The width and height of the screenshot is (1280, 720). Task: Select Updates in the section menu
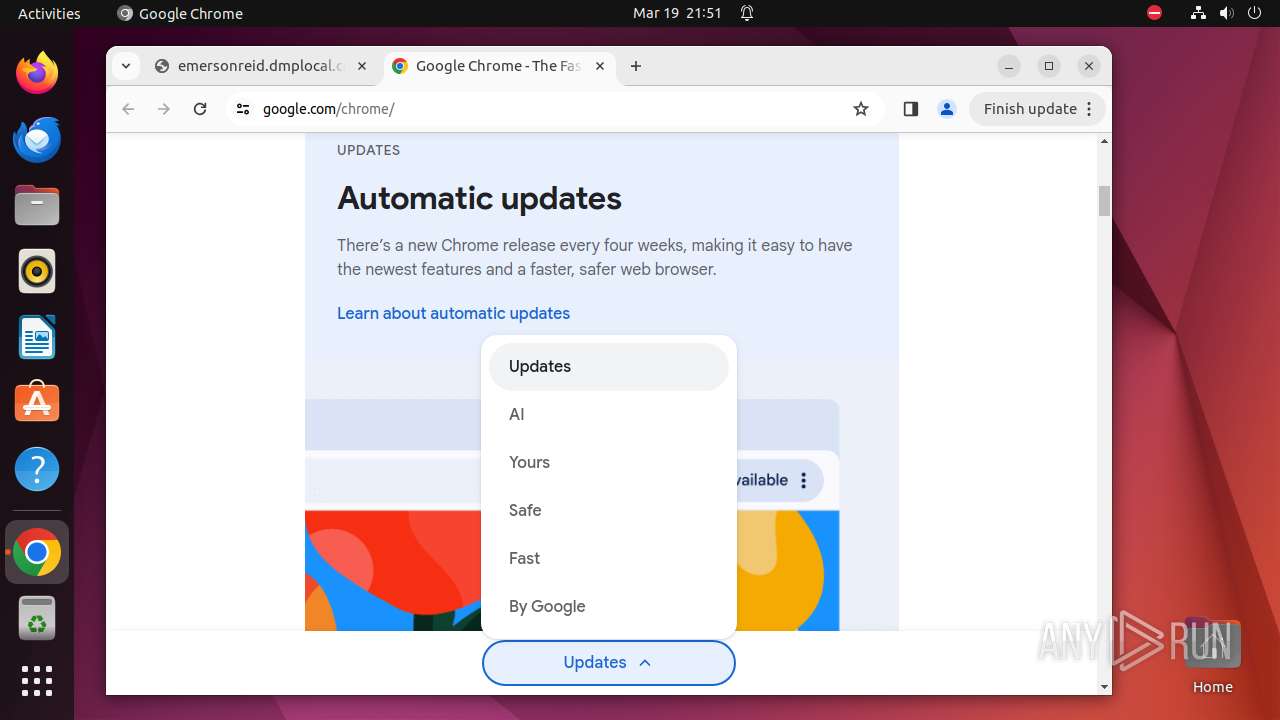pos(609,367)
